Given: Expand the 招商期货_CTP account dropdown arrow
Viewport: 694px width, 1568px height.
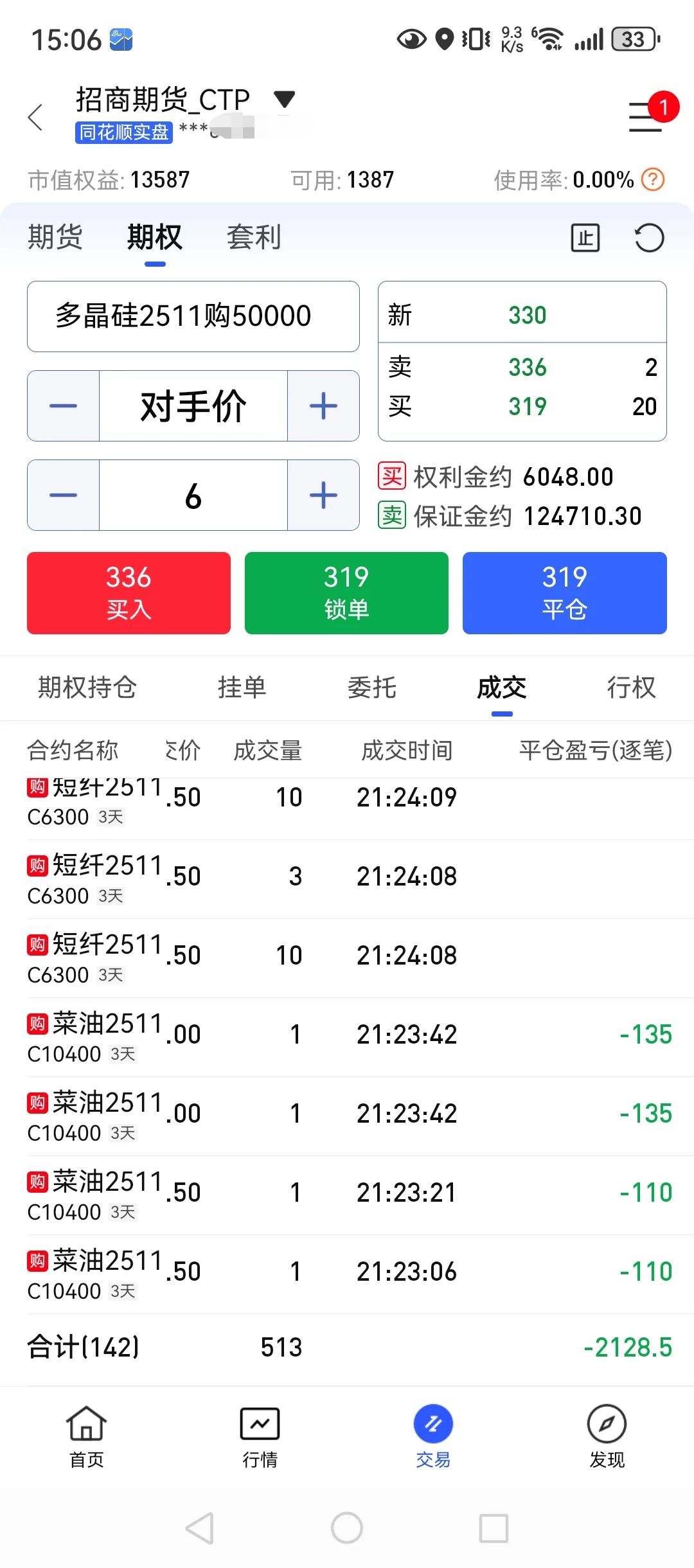Looking at the screenshot, I should [x=284, y=99].
